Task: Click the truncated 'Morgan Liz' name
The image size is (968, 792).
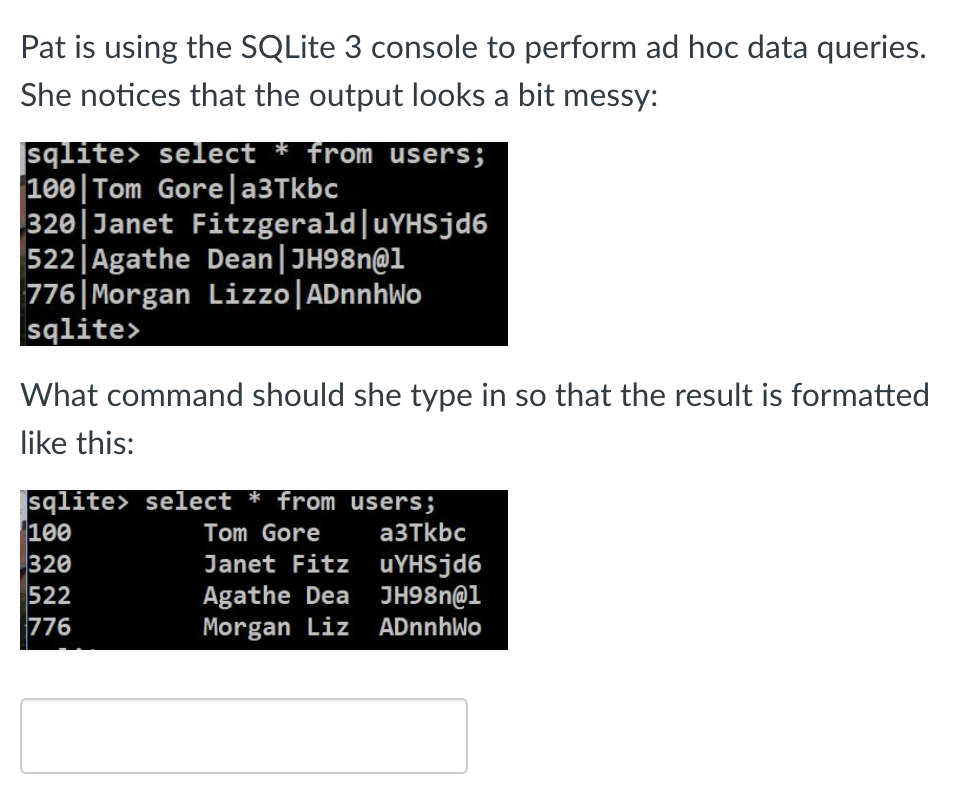Action: click(x=276, y=627)
